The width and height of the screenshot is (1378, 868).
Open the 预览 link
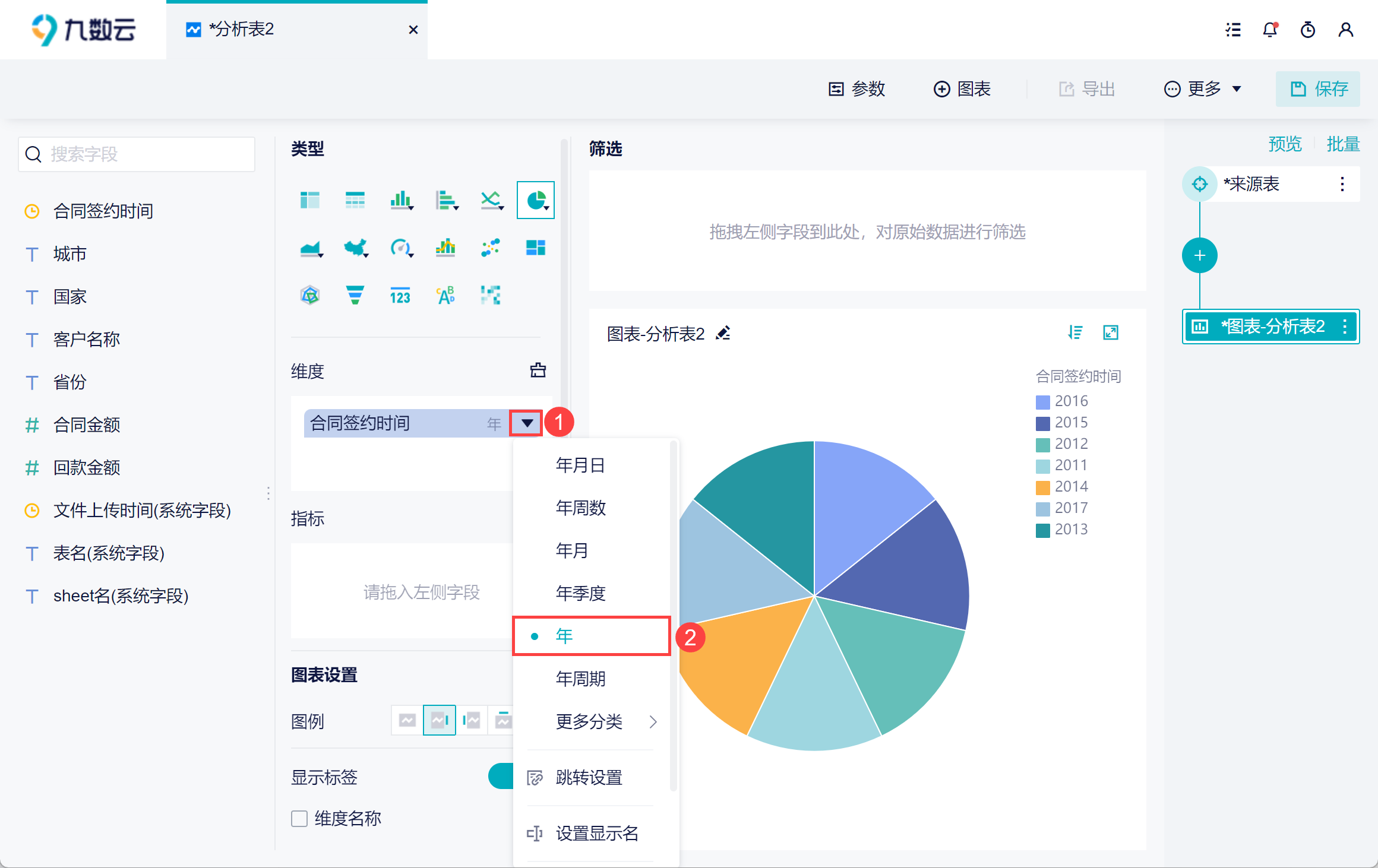click(x=1285, y=144)
